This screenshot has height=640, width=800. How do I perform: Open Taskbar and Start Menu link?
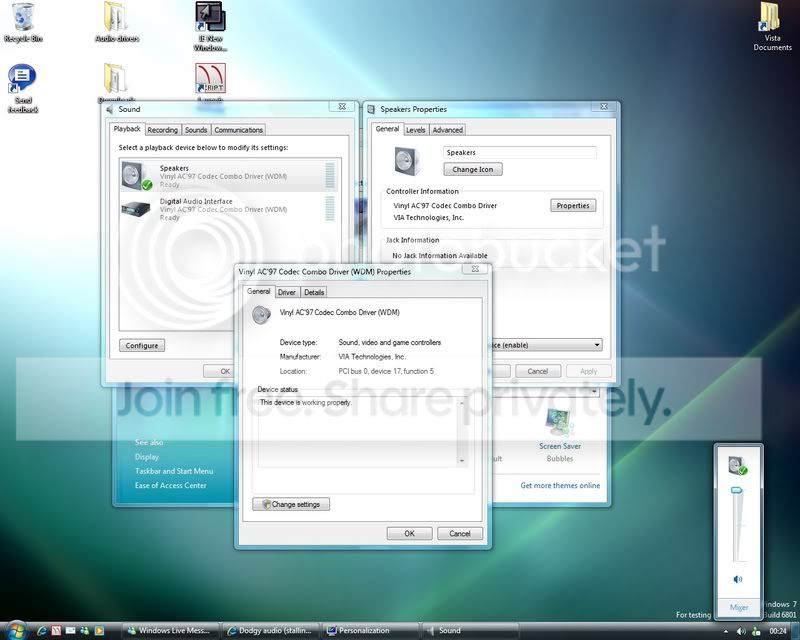[174, 471]
